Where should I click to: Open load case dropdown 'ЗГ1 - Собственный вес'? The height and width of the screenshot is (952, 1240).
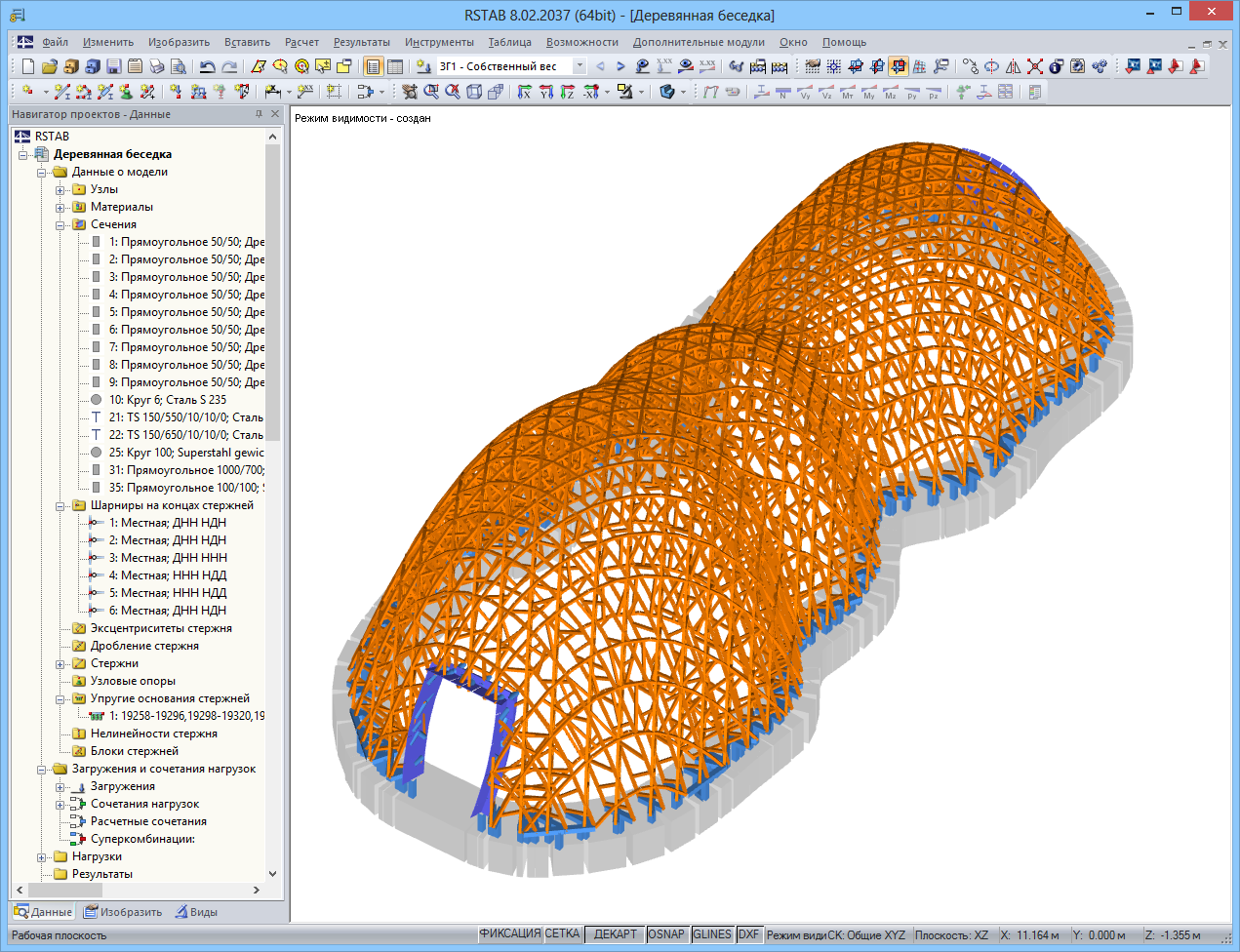coord(580,66)
